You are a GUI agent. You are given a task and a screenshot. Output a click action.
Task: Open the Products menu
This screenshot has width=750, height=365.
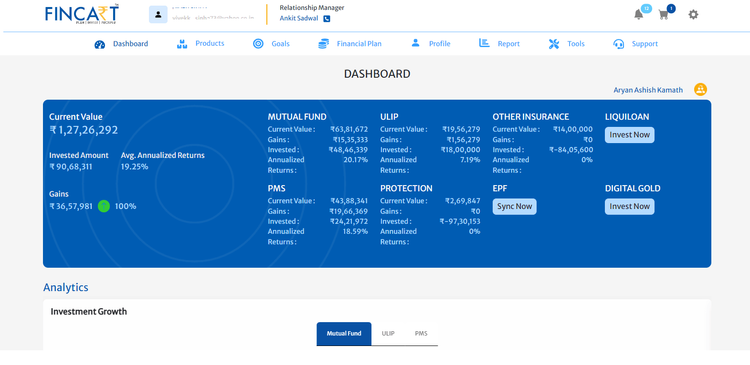[x=210, y=44]
